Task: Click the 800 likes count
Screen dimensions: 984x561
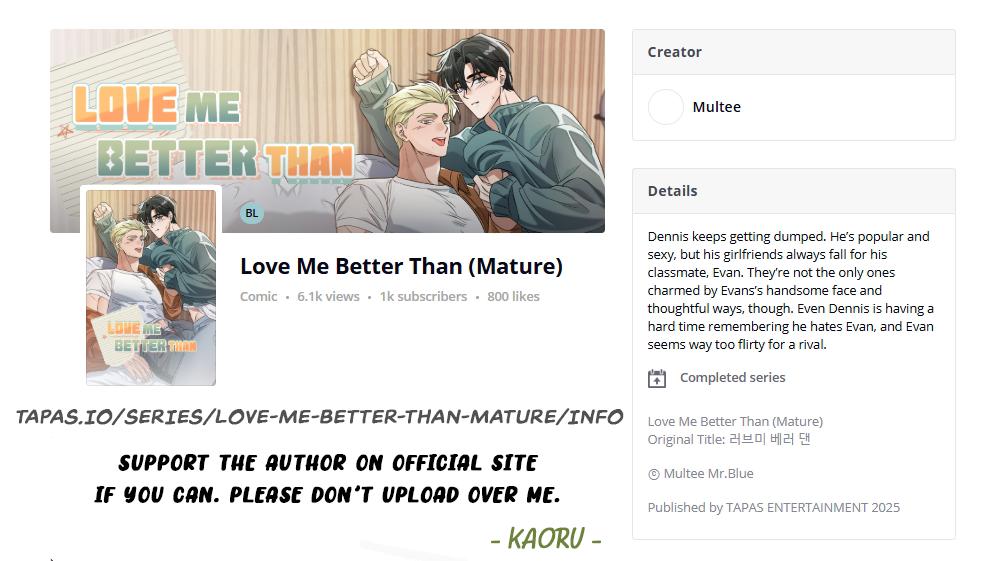Action: pos(513,296)
